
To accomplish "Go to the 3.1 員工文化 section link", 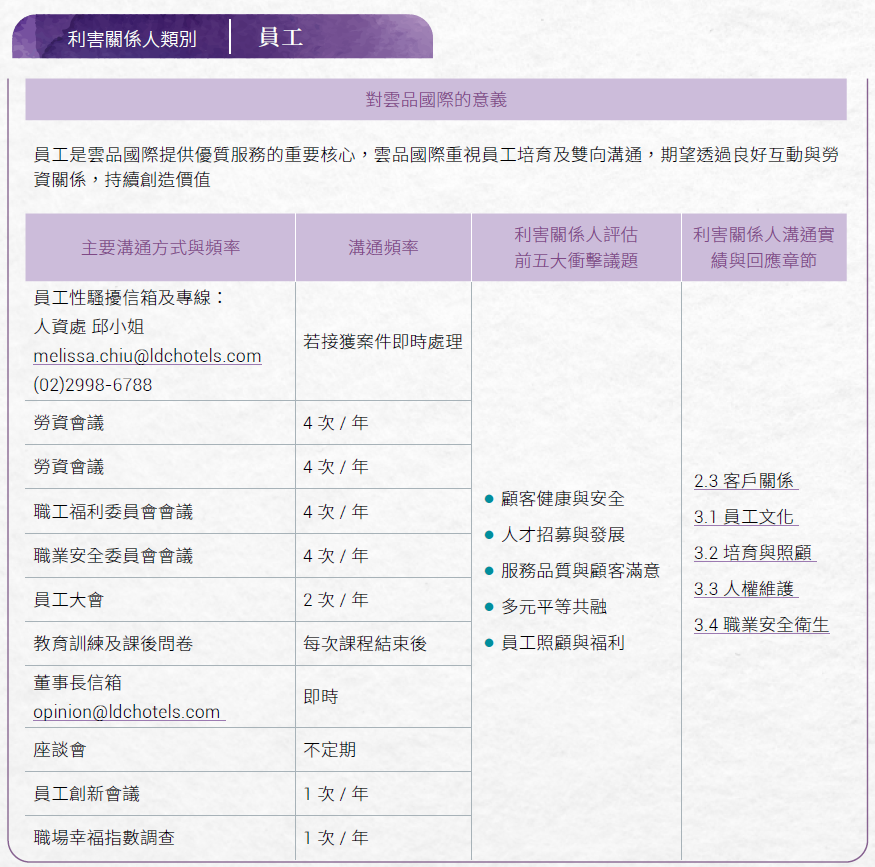I will coord(746,517).
